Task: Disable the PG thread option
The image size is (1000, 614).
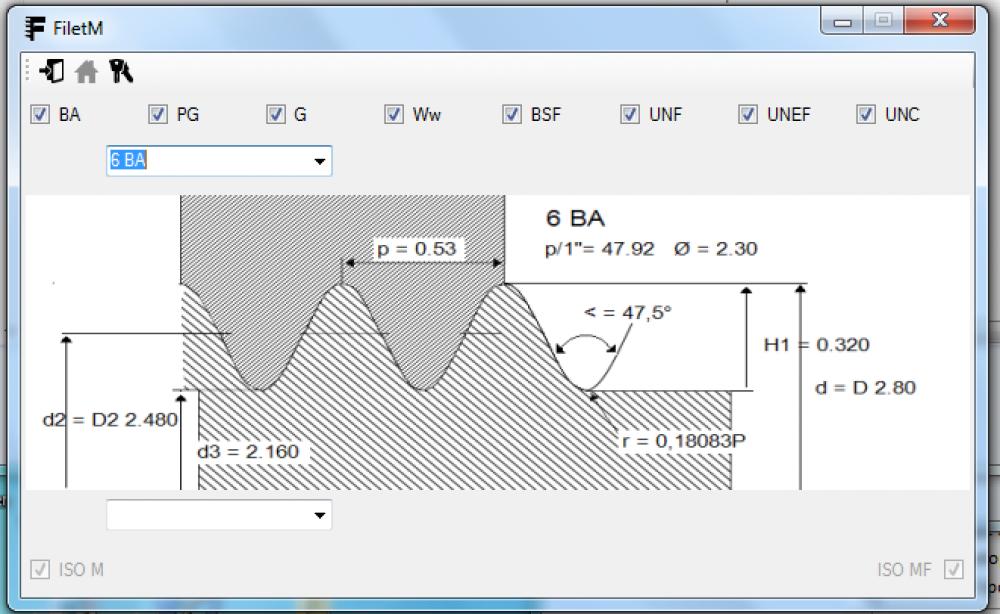Action: 158,114
